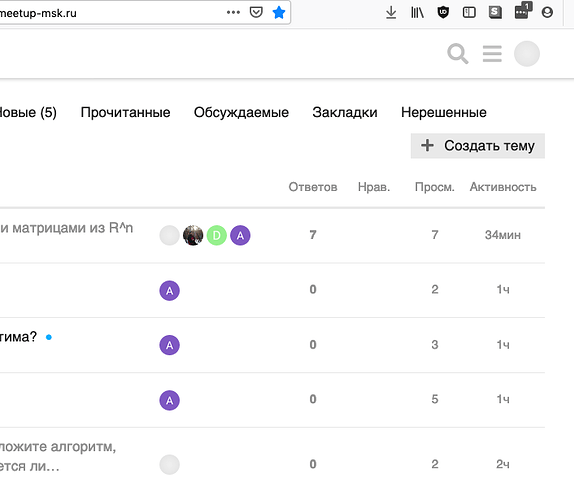The height and width of the screenshot is (500, 574).
Task: Open uBlock shield extension icon
Action: [443, 12]
